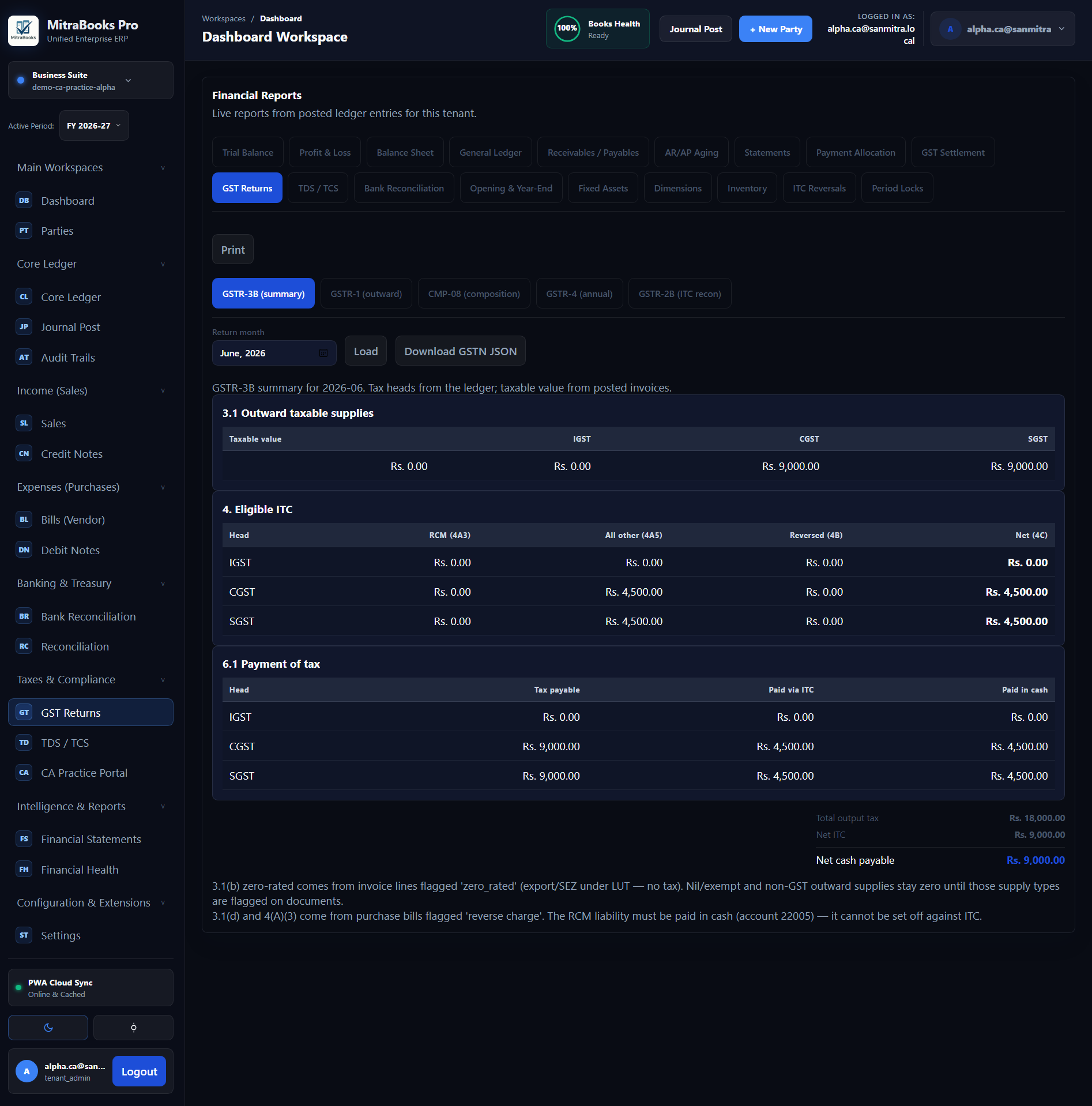
Task: Open Debit Notes via DN icon
Action: click(x=24, y=550)
